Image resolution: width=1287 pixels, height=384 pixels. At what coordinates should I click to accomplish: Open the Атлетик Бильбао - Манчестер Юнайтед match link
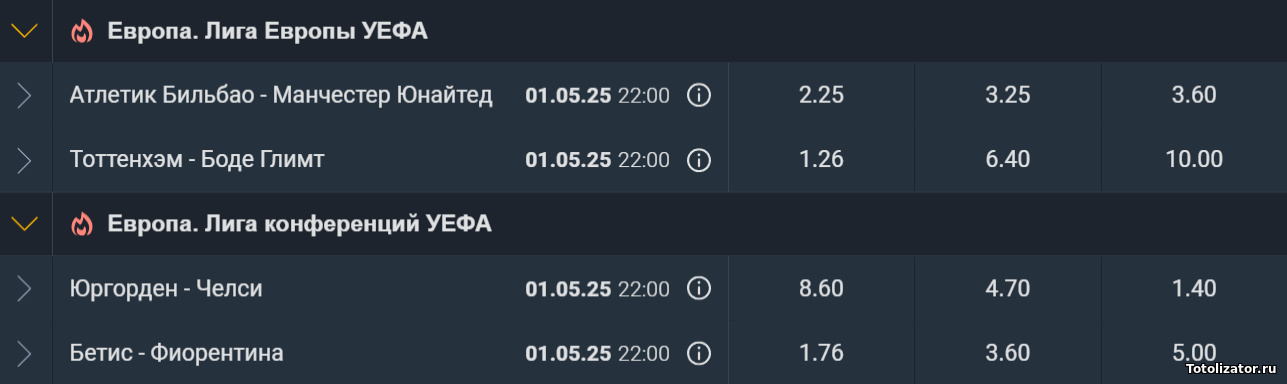coord(281,96)
